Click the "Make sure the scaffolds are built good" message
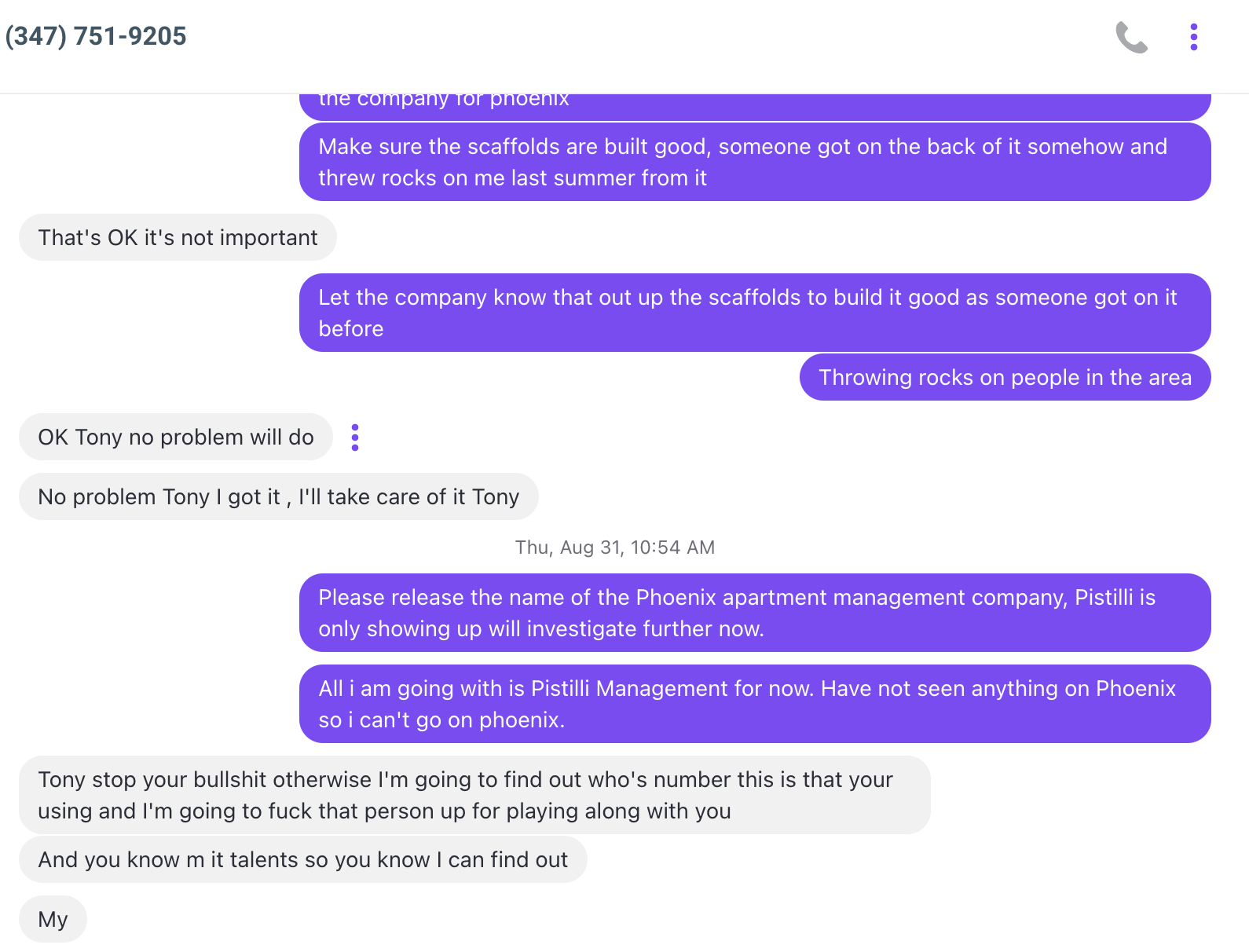 755,162
